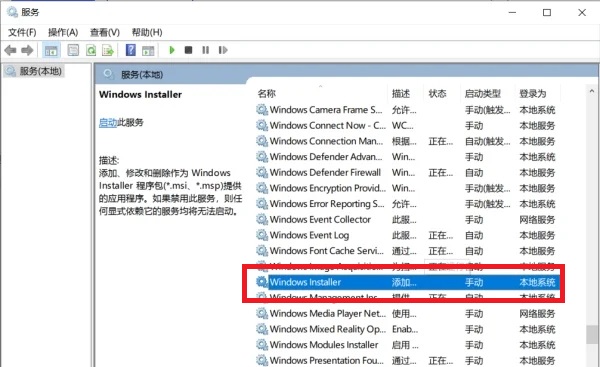Click gear icon of Windows Event Collector row
The width and height of the screenshot is (600, 367).
point(262,220)
